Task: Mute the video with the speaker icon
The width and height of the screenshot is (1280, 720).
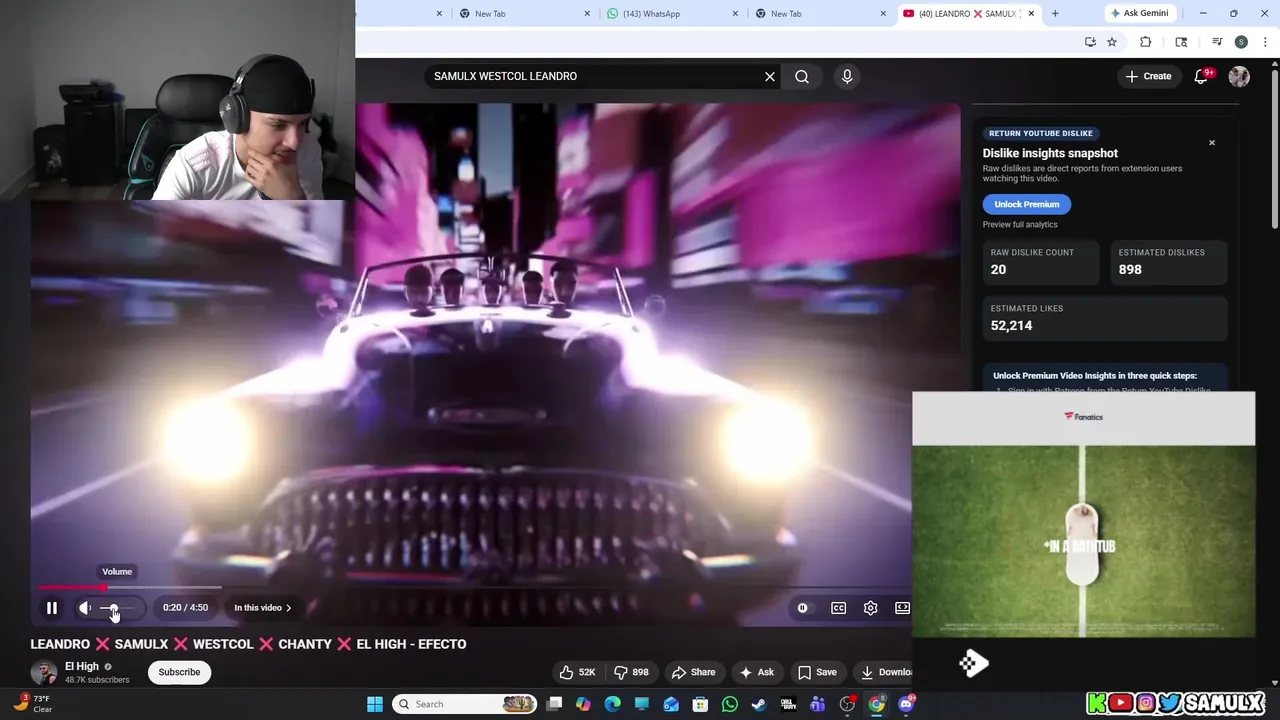Action: [86, 608]
